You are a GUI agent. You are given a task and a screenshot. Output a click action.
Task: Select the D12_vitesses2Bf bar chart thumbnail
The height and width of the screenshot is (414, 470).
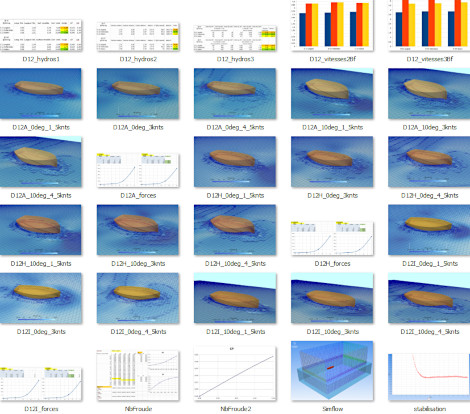pyautogui.click(x=332, y=25)
